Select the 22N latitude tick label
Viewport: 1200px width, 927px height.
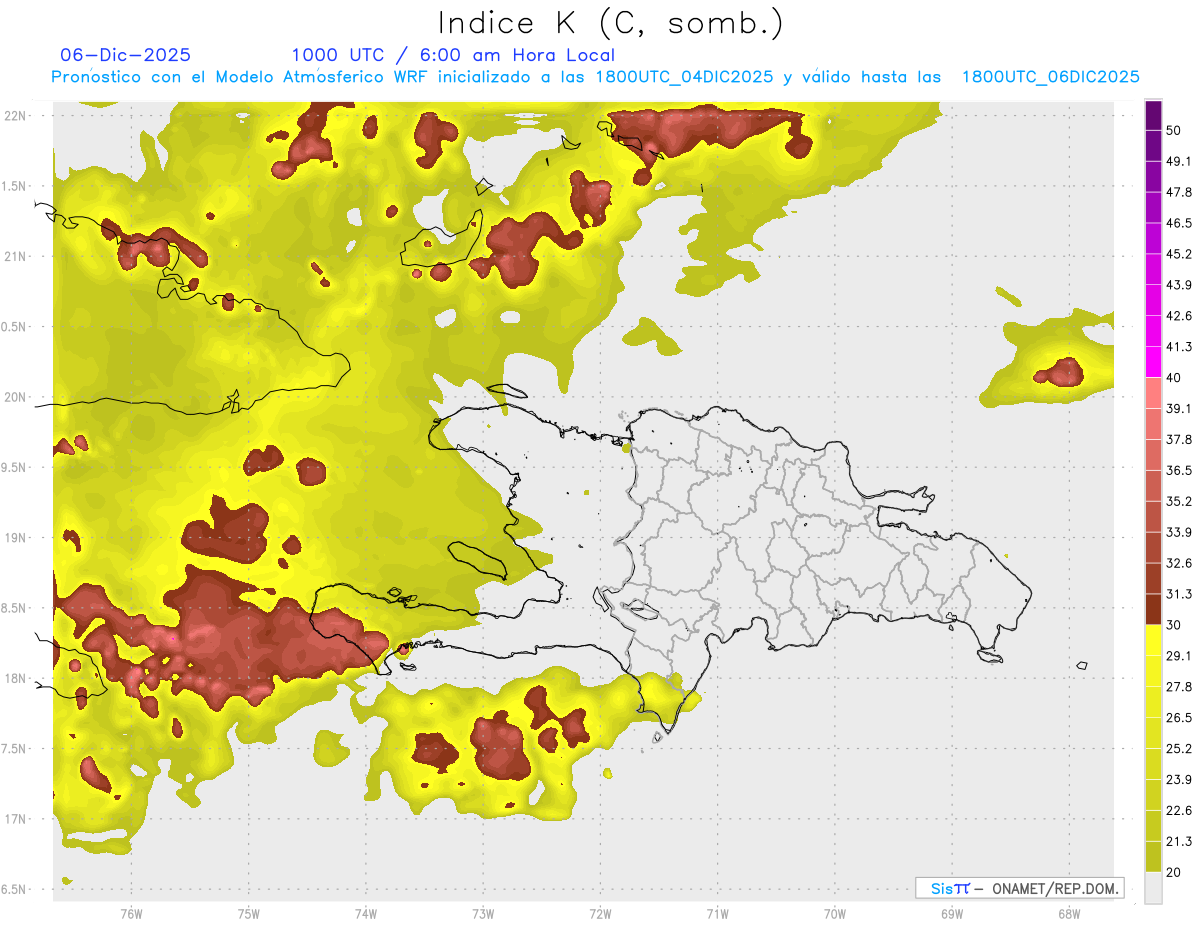[17, 115]
